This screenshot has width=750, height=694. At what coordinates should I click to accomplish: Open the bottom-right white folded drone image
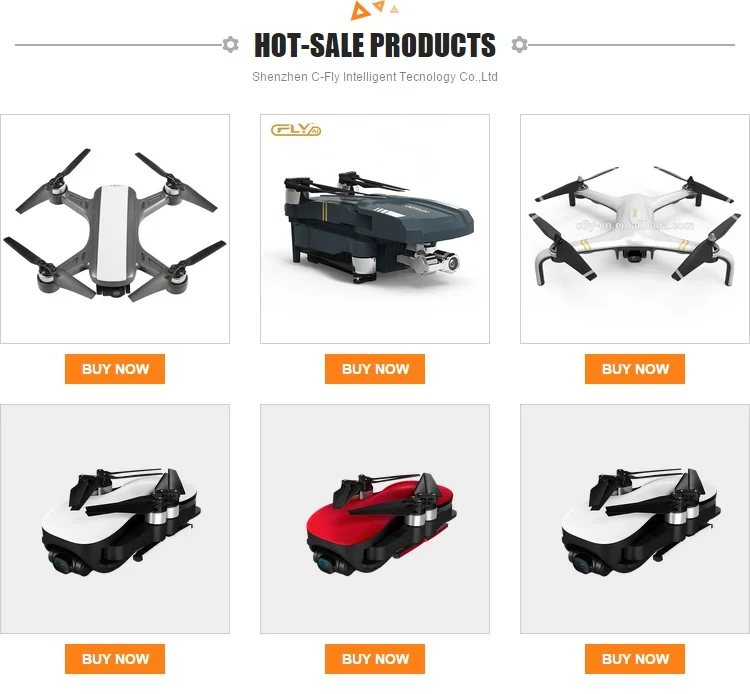pos(635,519)
